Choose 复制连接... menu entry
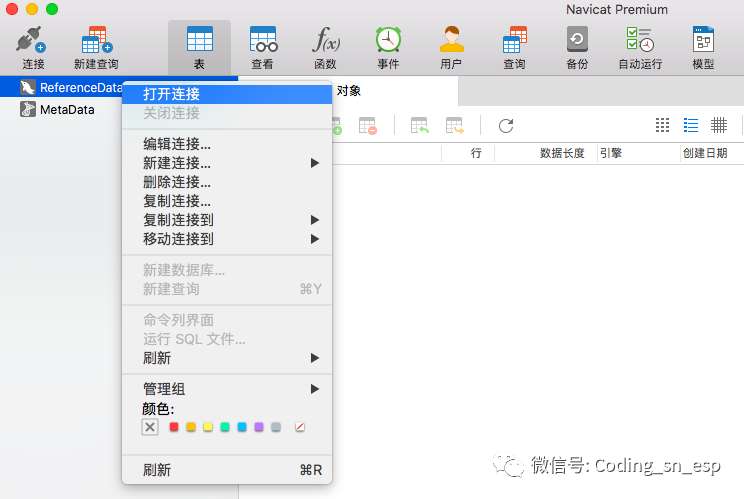The width and height of the screenshot is (744, 499). click(227, 201)
